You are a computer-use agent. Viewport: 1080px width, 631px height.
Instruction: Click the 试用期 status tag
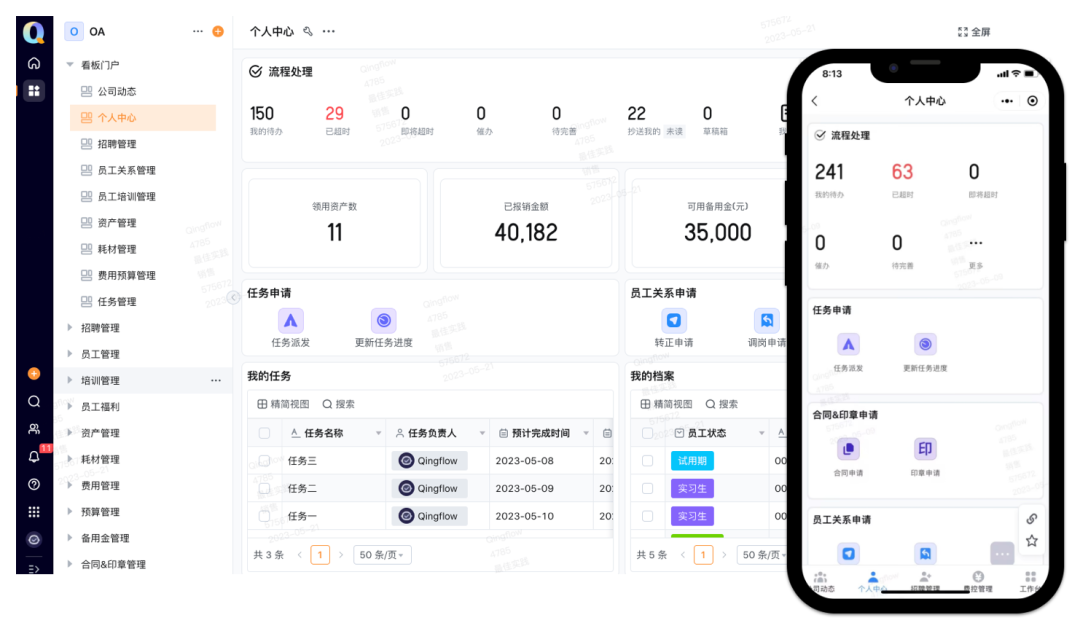(692, 461)
